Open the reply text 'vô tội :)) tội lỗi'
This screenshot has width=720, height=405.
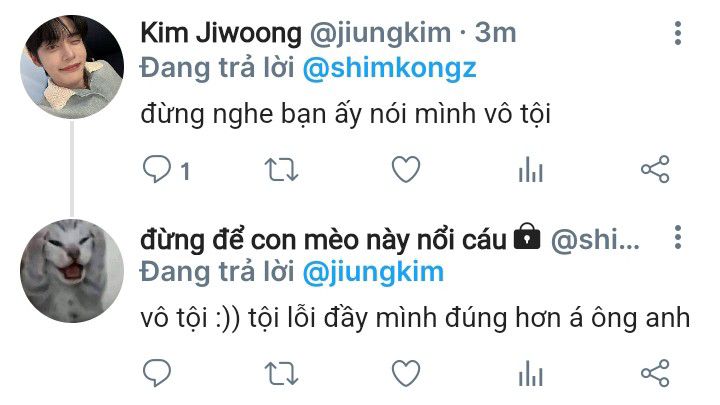click(x=228, y=318)
